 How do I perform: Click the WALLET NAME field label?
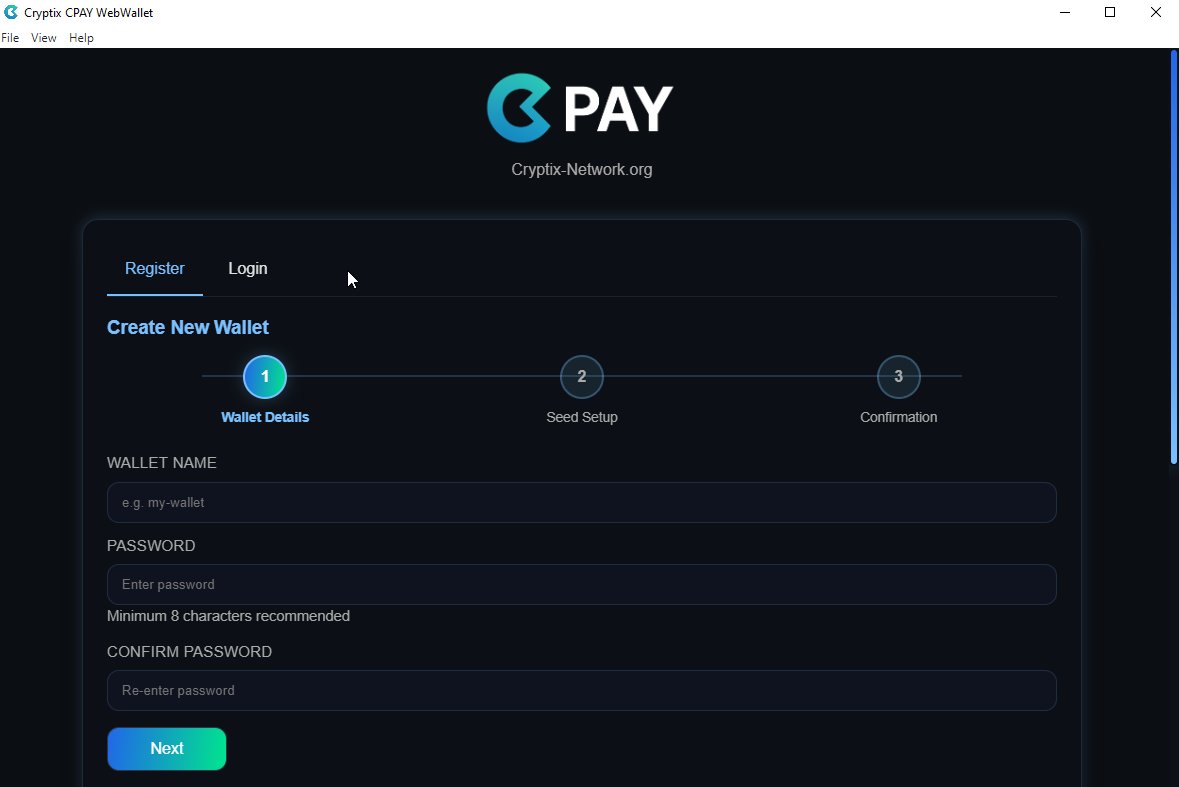[x=162, y=463]
